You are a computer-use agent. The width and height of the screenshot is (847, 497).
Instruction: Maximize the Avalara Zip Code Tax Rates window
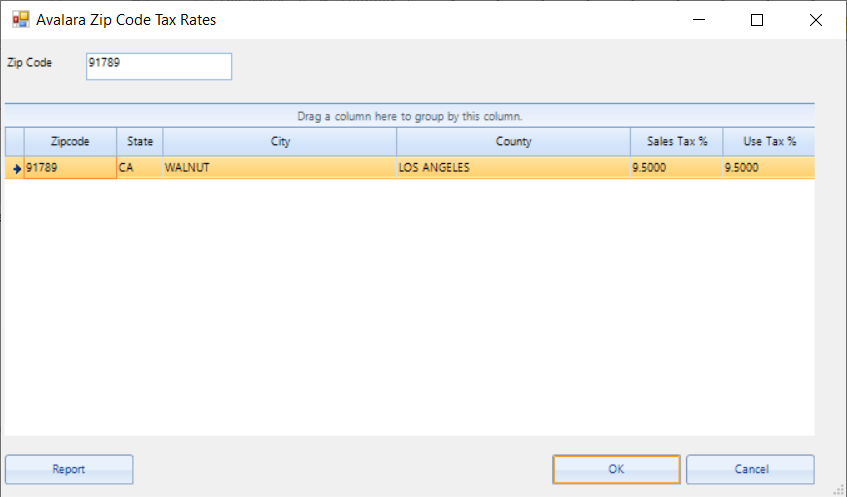coord(757,20)
